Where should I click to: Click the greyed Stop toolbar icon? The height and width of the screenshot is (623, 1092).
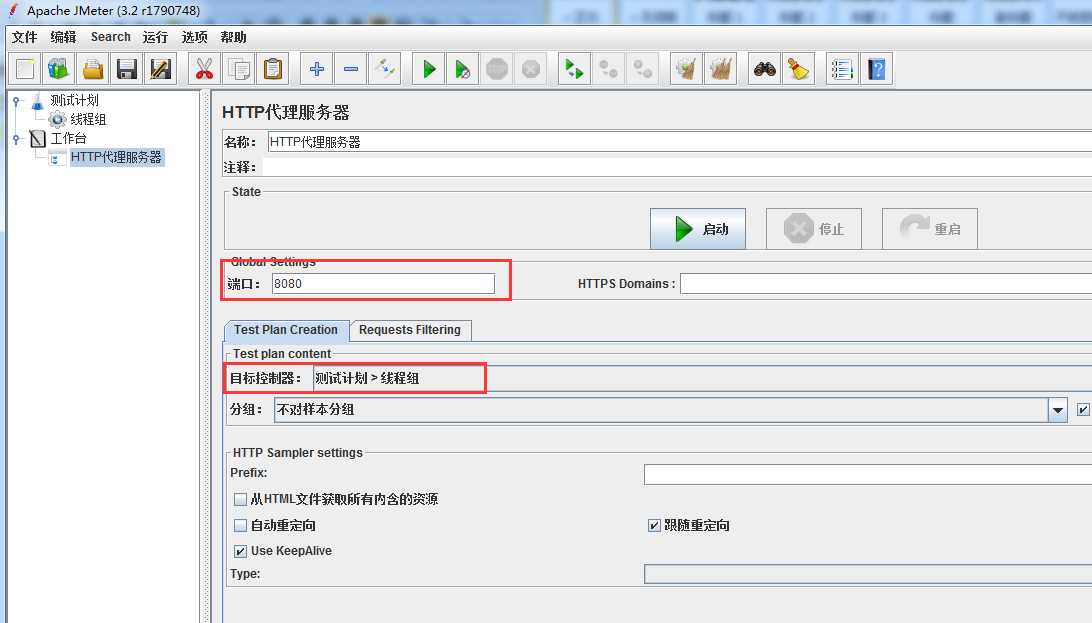coord(497,69)
